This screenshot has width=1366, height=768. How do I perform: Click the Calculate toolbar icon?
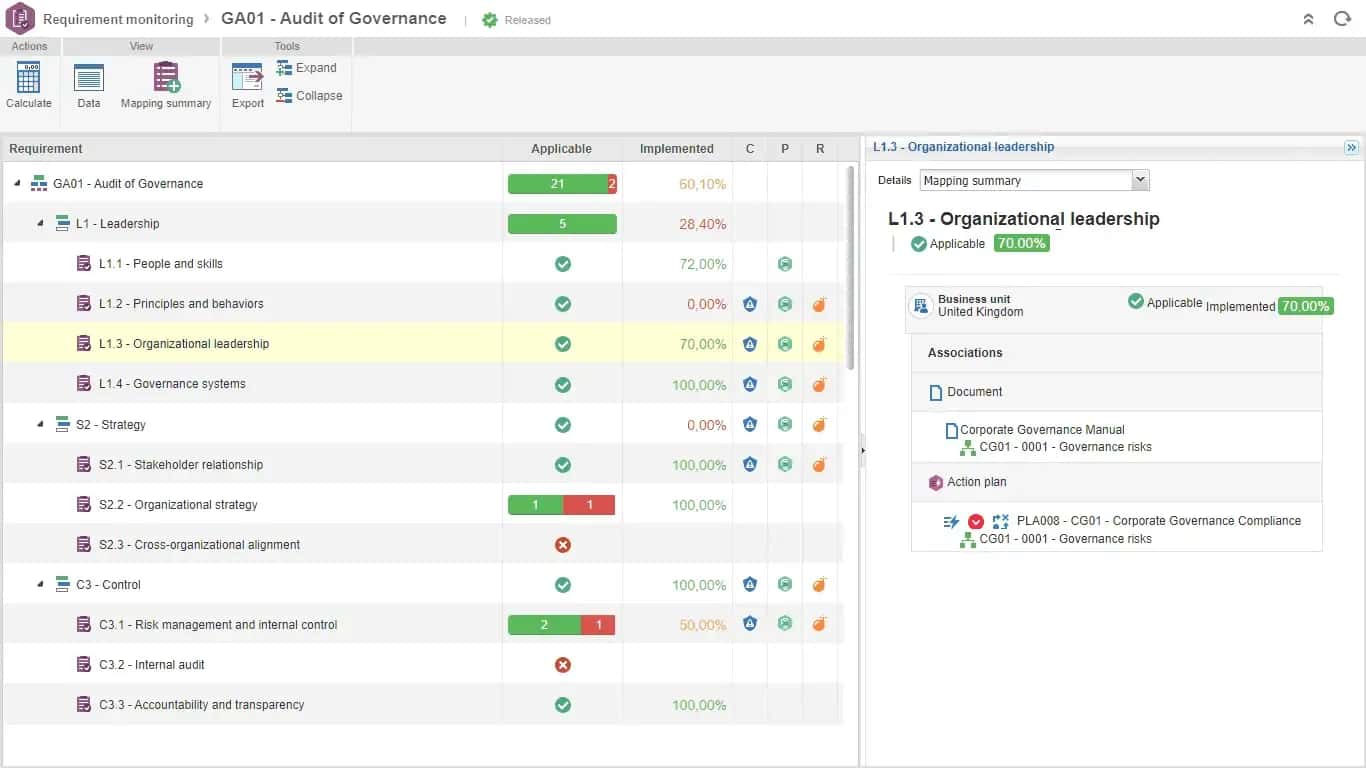tap(29, 77)
